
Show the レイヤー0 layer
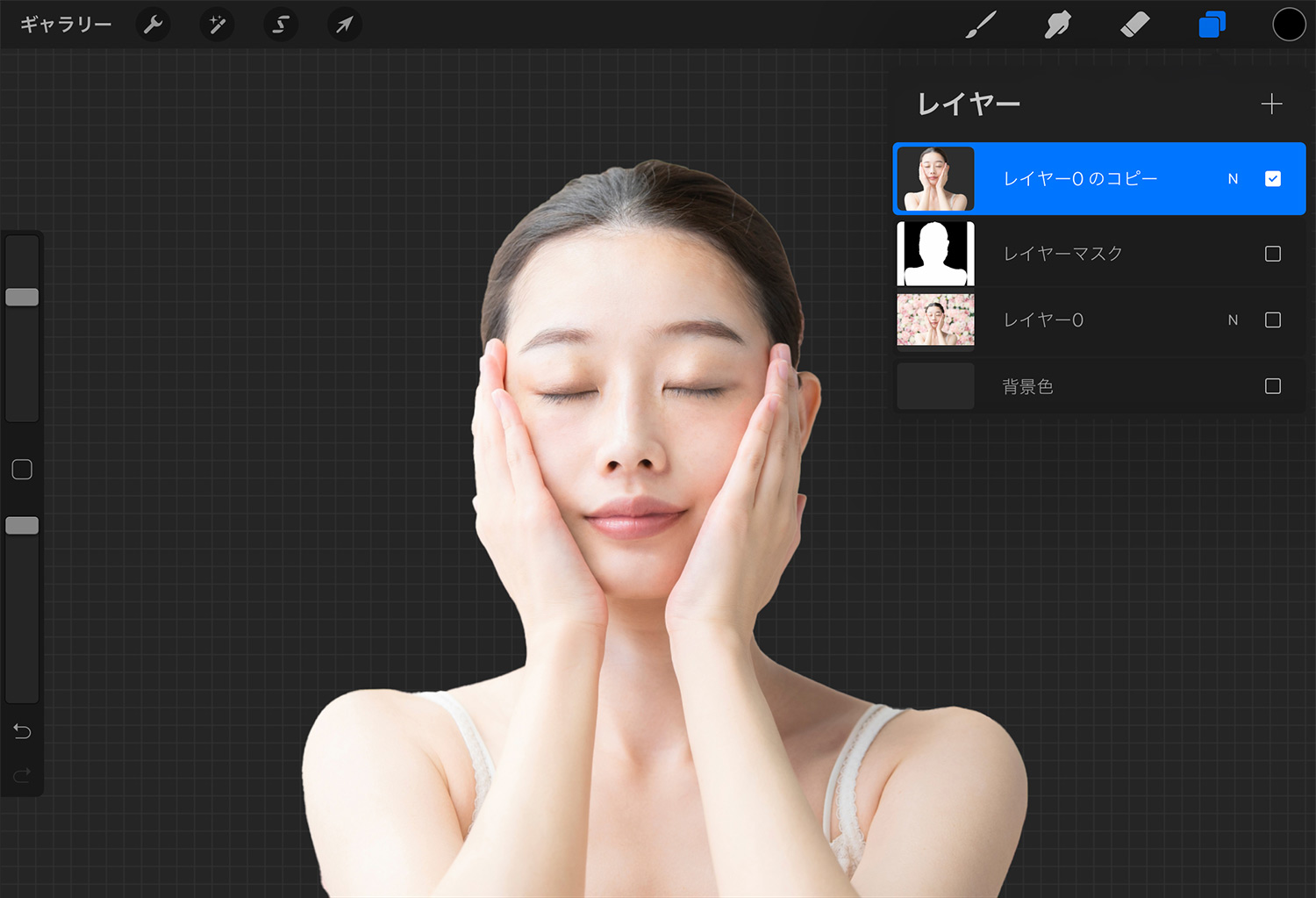[1273, 320]
